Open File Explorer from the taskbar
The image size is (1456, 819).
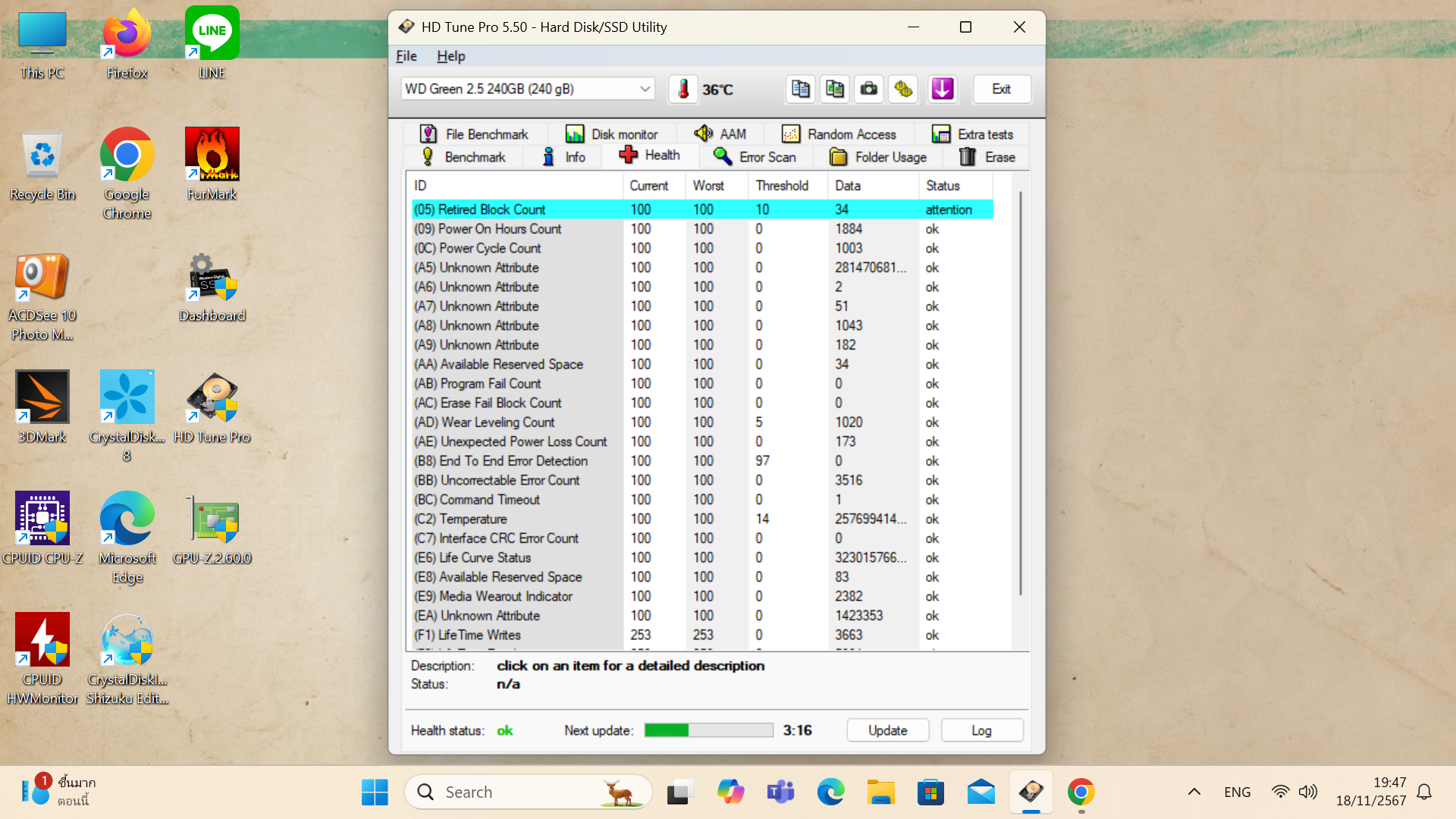(880, 792)
